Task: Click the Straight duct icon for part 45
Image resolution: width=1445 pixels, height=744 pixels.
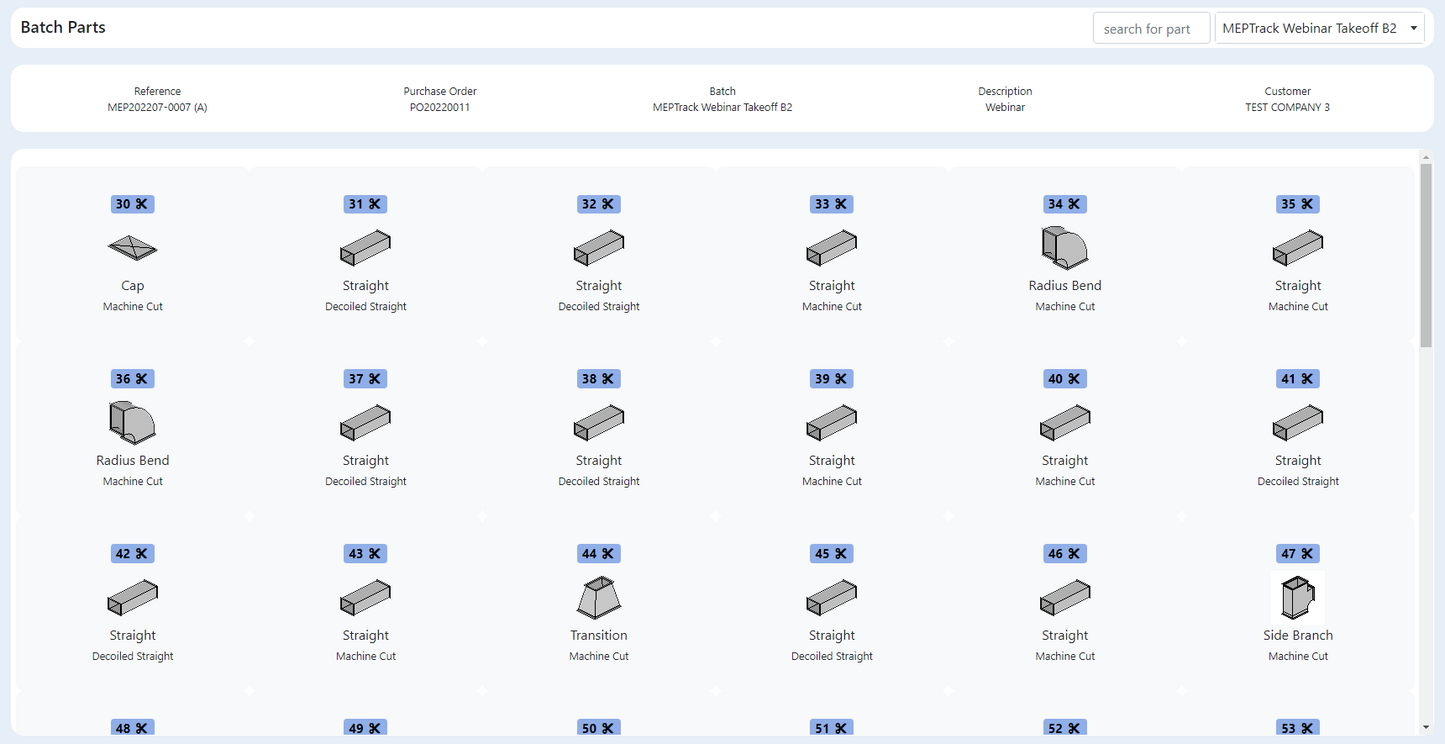Action: (x=831, y=597)
